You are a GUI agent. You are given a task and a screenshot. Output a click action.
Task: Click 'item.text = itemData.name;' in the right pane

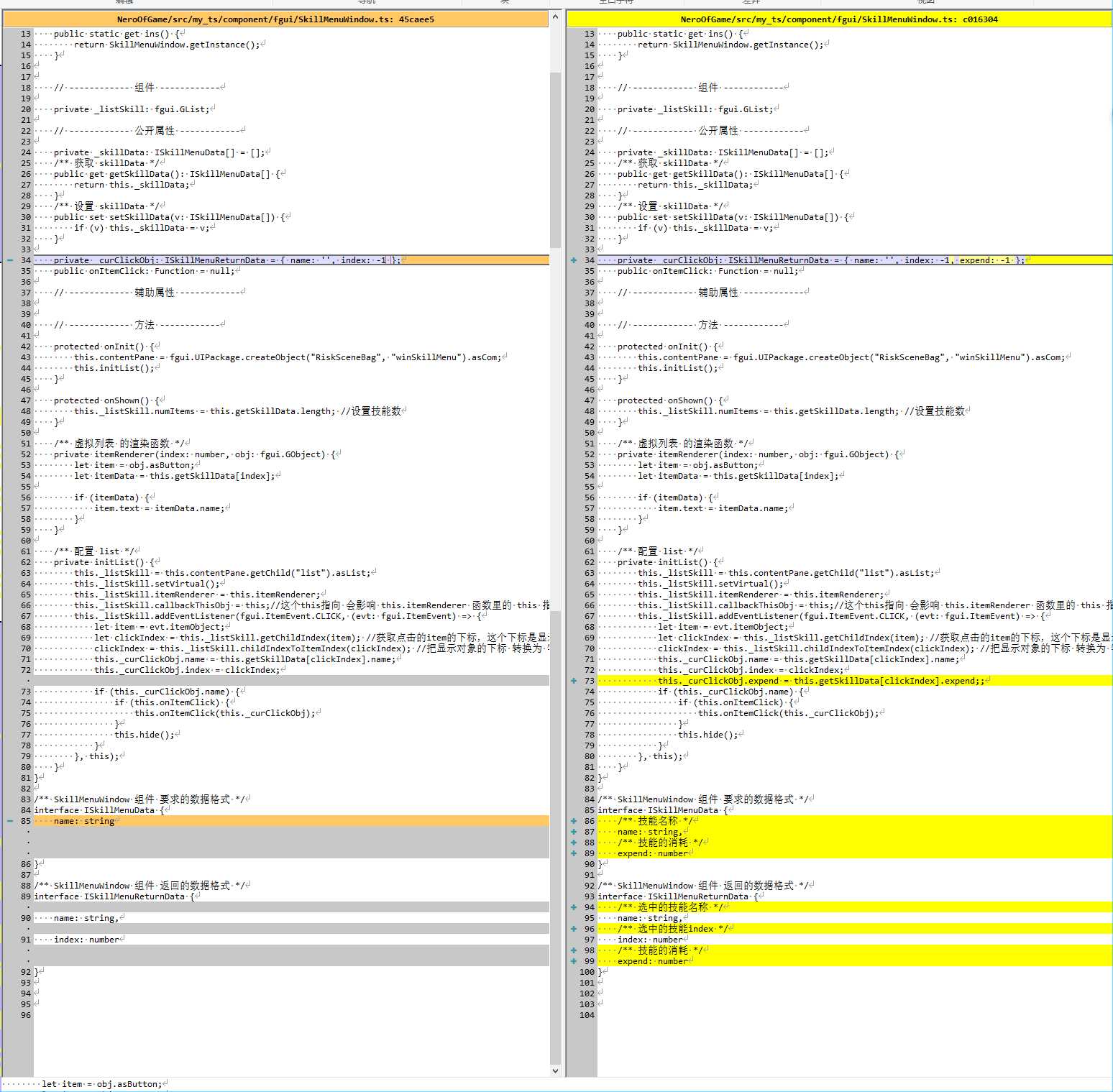click(x=723, y=508)
